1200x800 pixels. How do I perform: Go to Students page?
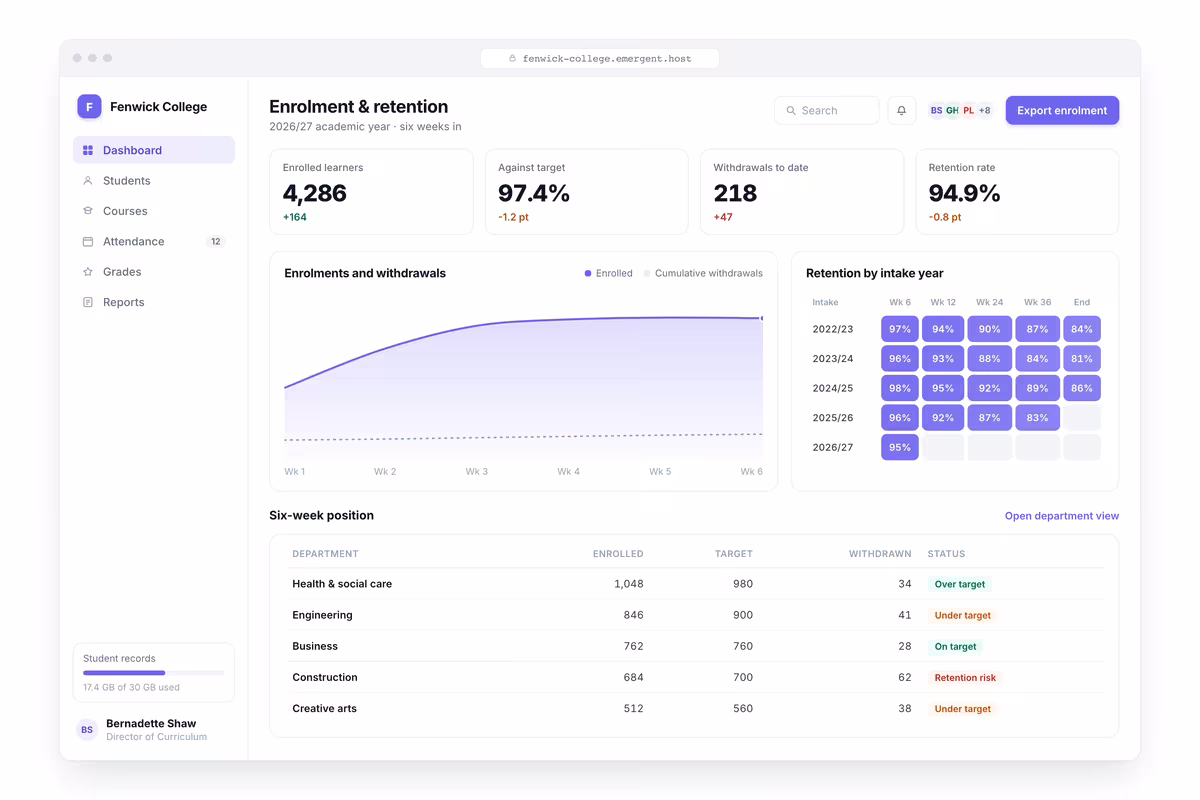154,181
